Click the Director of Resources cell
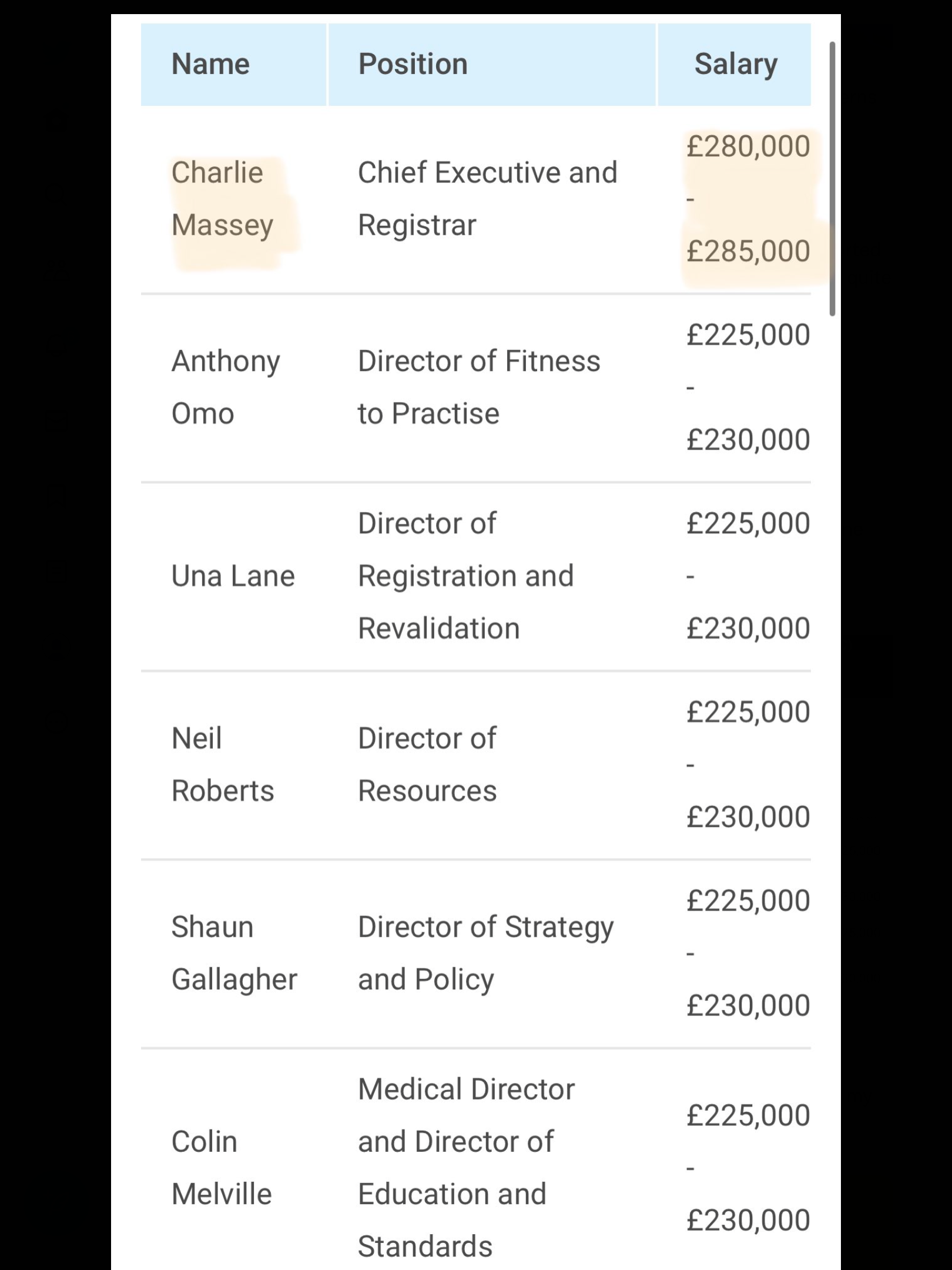 [x=427, y=764]
